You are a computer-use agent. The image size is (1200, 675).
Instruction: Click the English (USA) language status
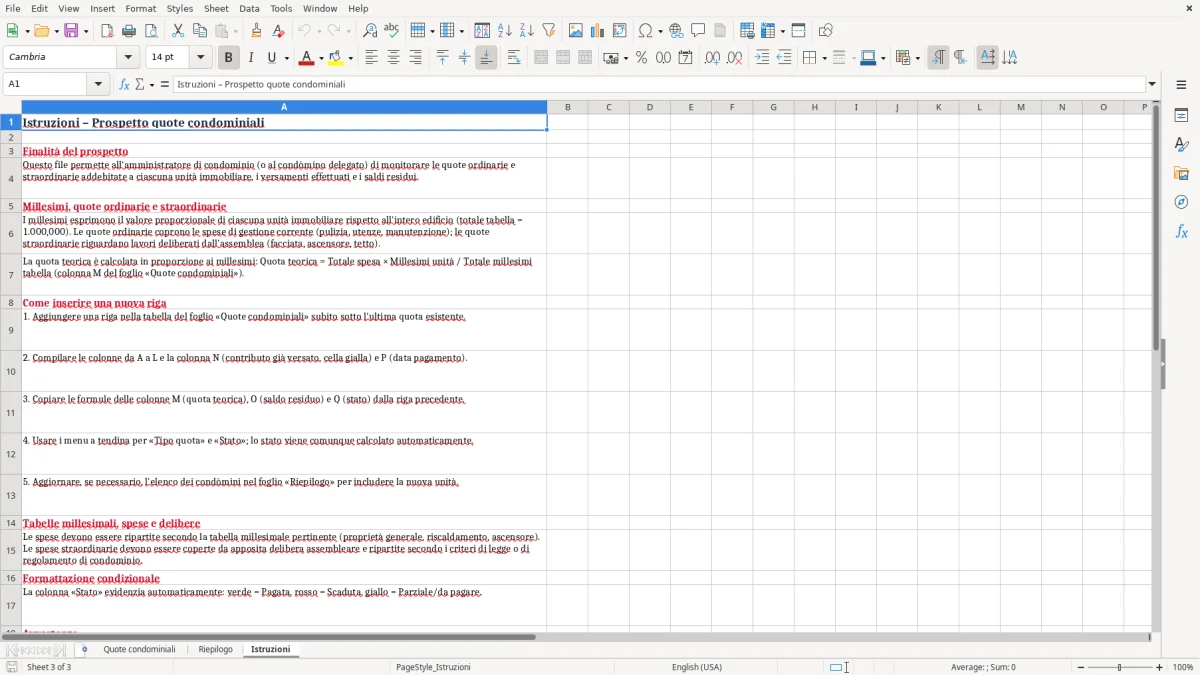697,667
